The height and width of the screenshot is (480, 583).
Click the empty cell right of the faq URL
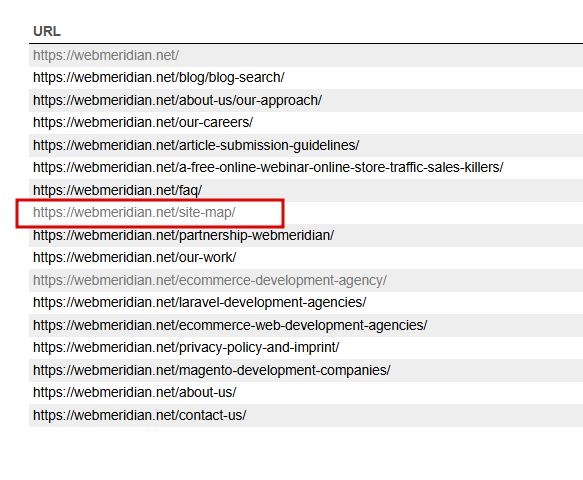[x=394, y=190]
